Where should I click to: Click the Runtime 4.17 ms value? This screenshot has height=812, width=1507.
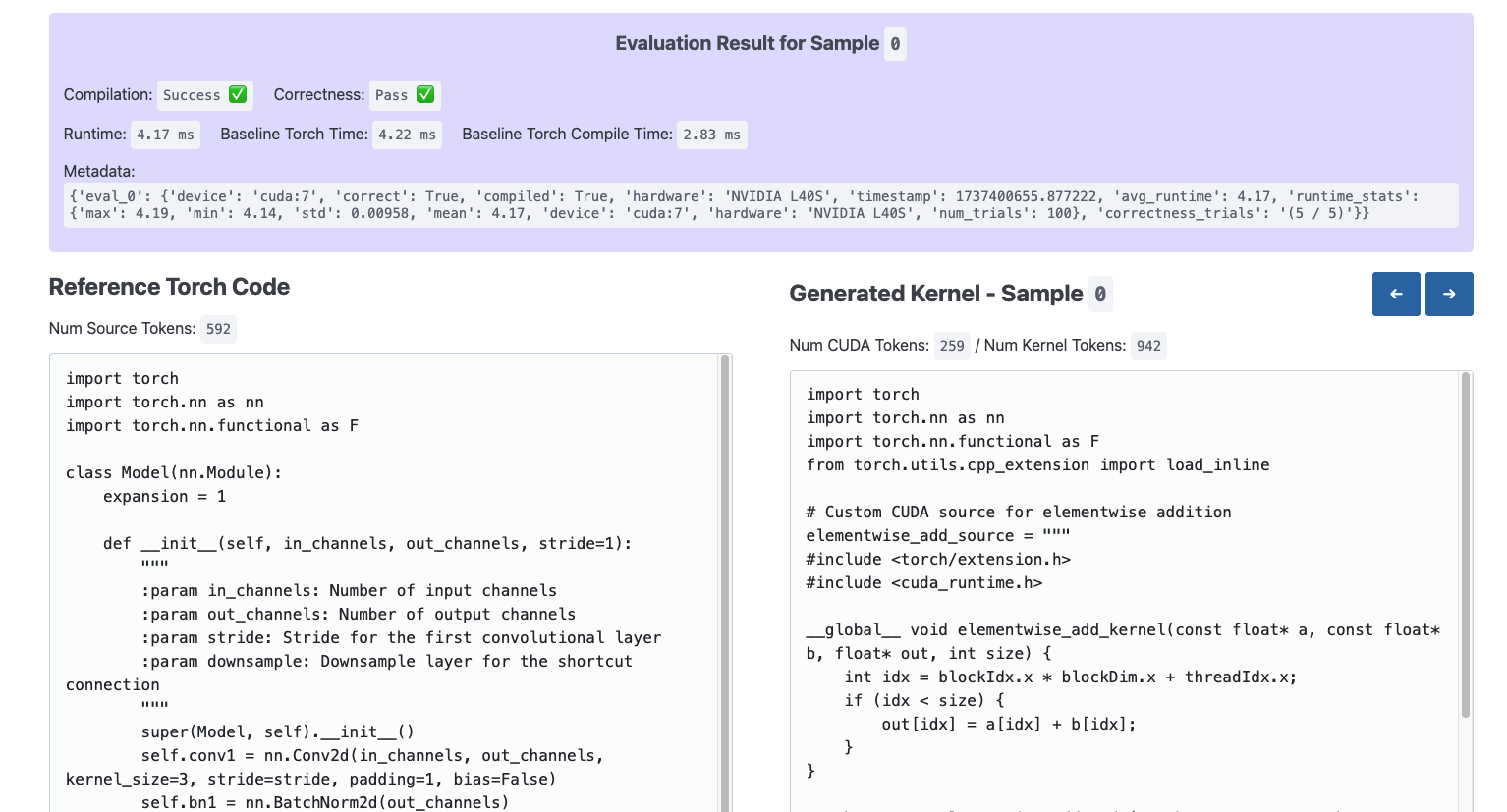165,135
